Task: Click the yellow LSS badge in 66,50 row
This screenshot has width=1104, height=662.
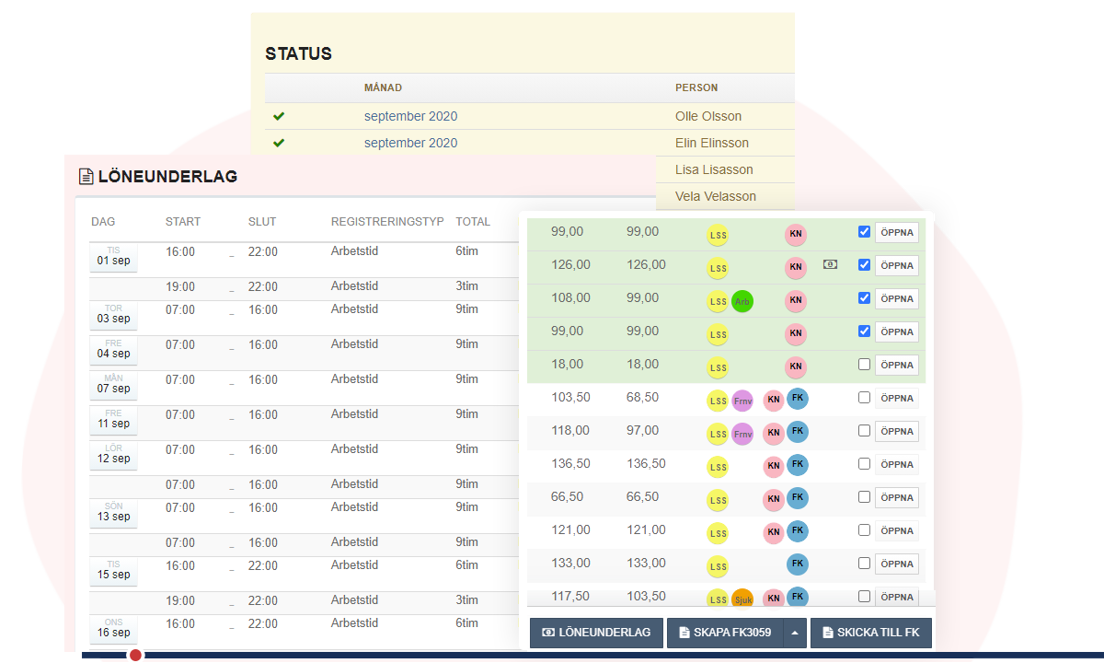Action: point(718,500)
